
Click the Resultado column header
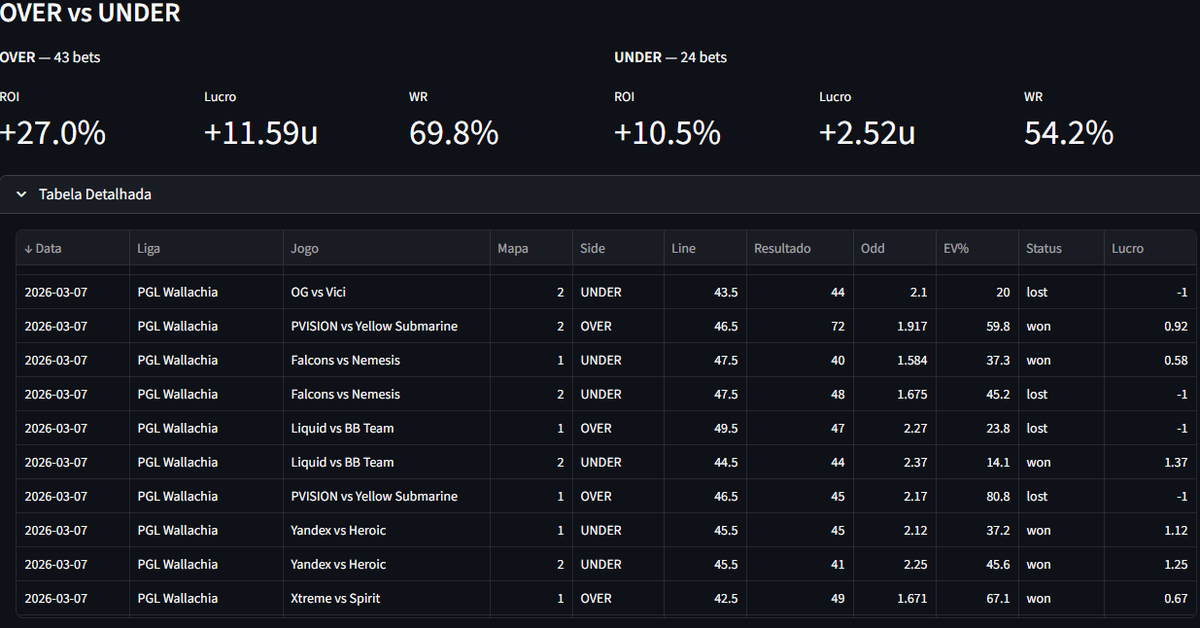click(801, 248)
